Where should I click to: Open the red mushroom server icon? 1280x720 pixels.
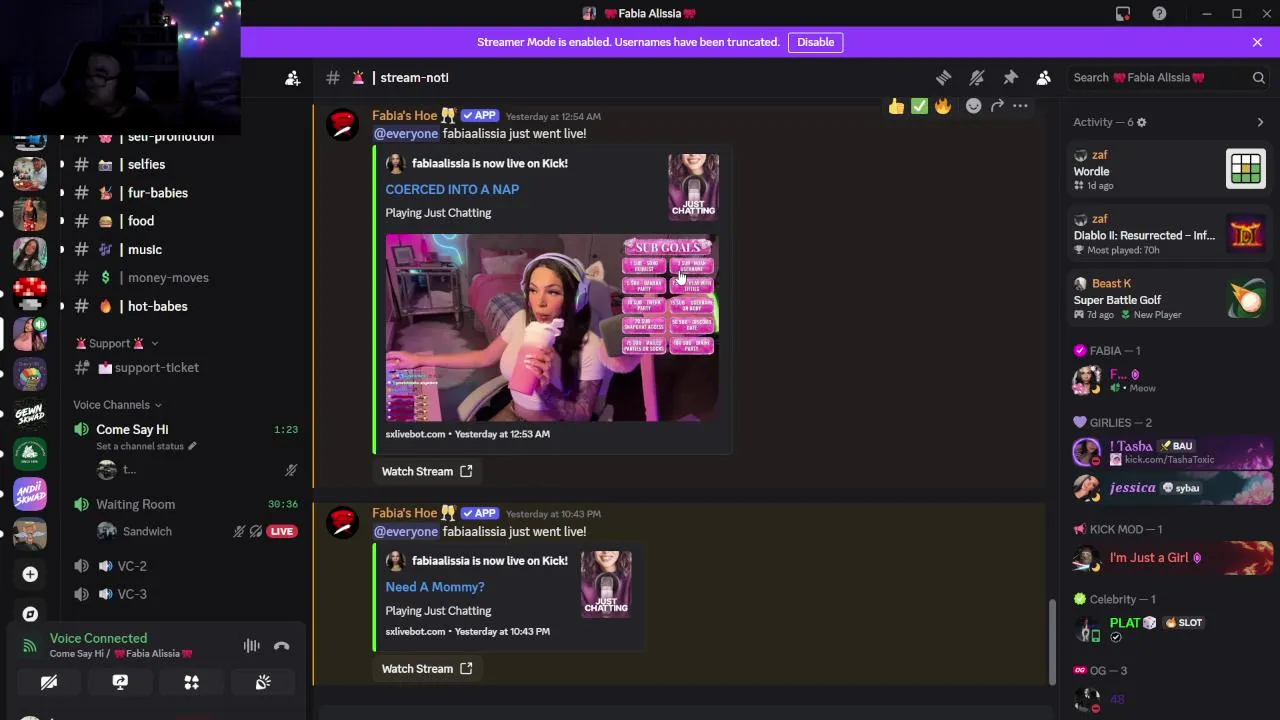click(30, 293)
